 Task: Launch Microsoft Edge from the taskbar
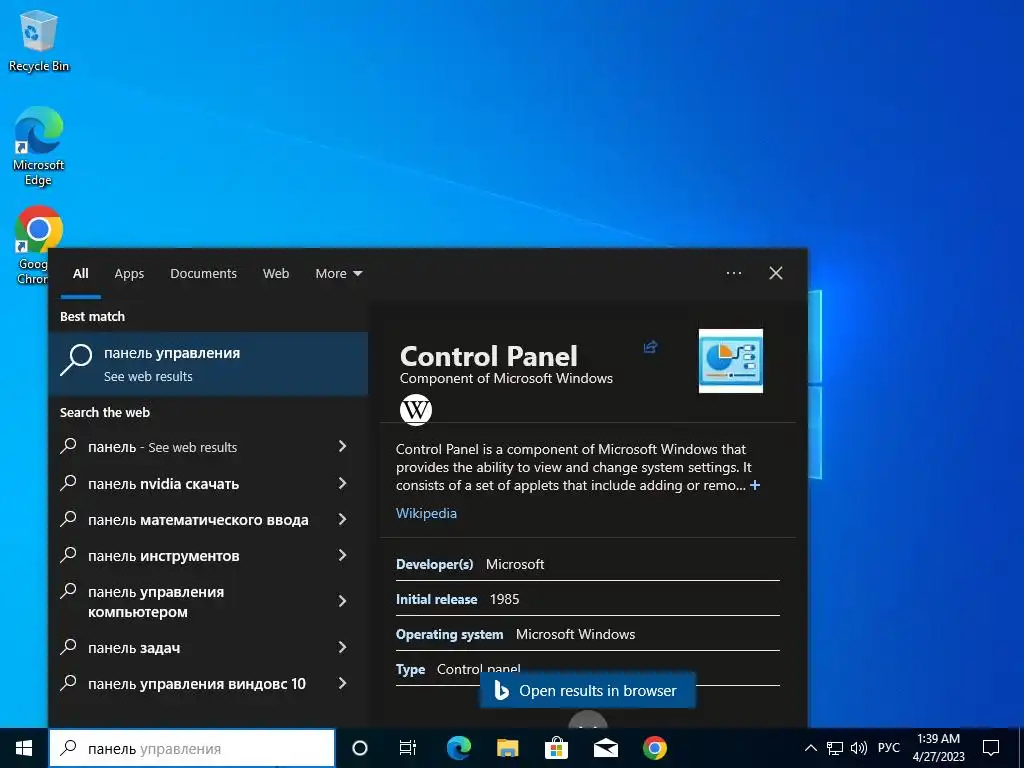(458, 748)
